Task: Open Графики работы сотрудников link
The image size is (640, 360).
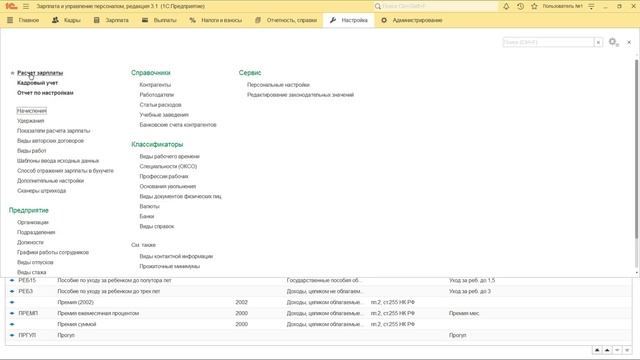Action: [x=53, y=252]
